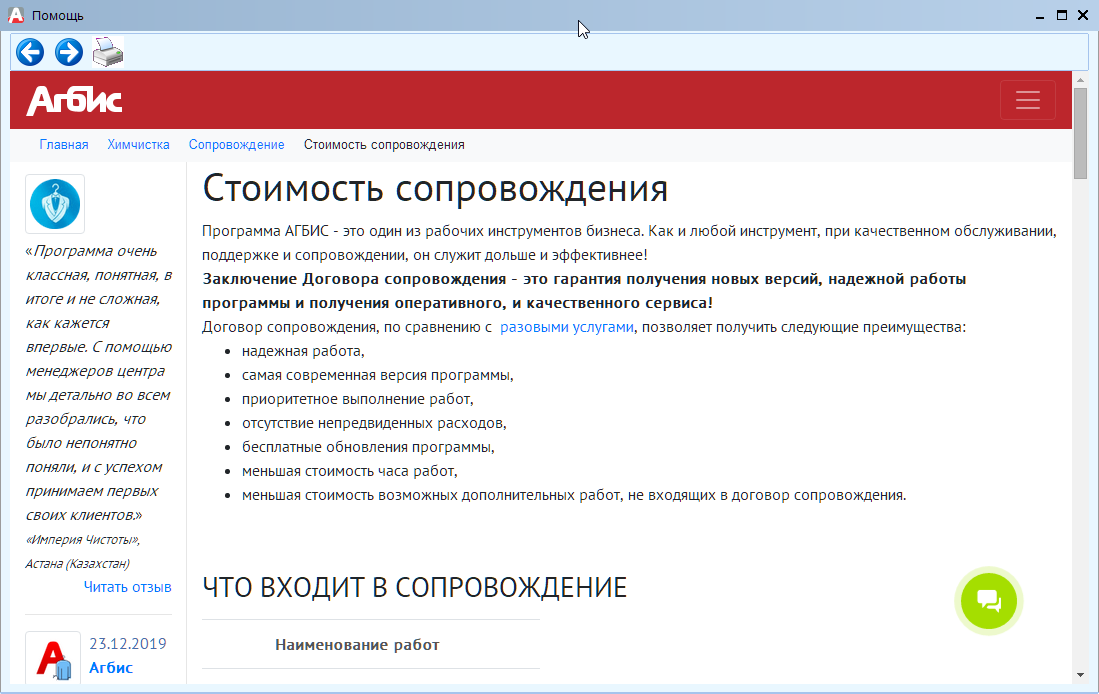This screenshot has width=1099, height=694.
Task: Click the bullet 'приоритетное выполнение работ,'
Action: tap(357, 399)
